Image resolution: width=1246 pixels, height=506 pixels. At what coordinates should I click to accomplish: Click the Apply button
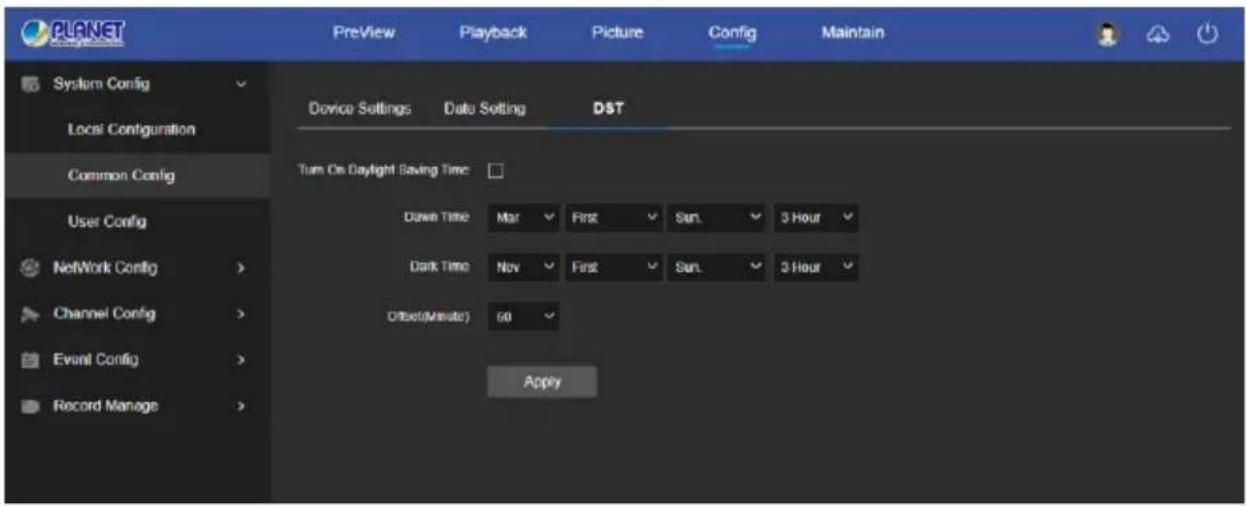542,382
